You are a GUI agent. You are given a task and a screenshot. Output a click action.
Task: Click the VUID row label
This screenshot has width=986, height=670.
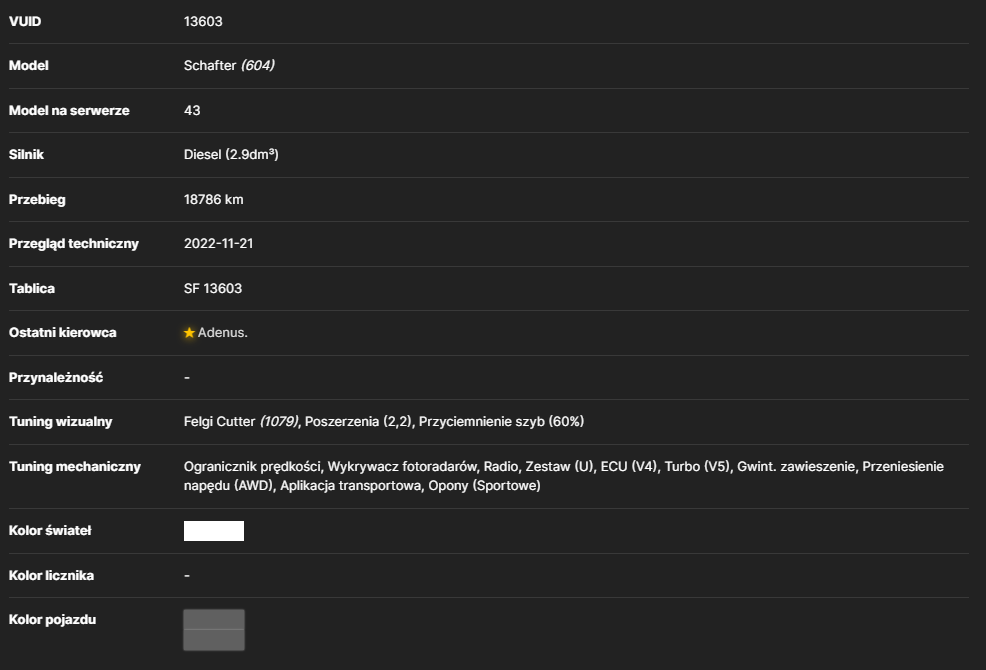point(25,21)
